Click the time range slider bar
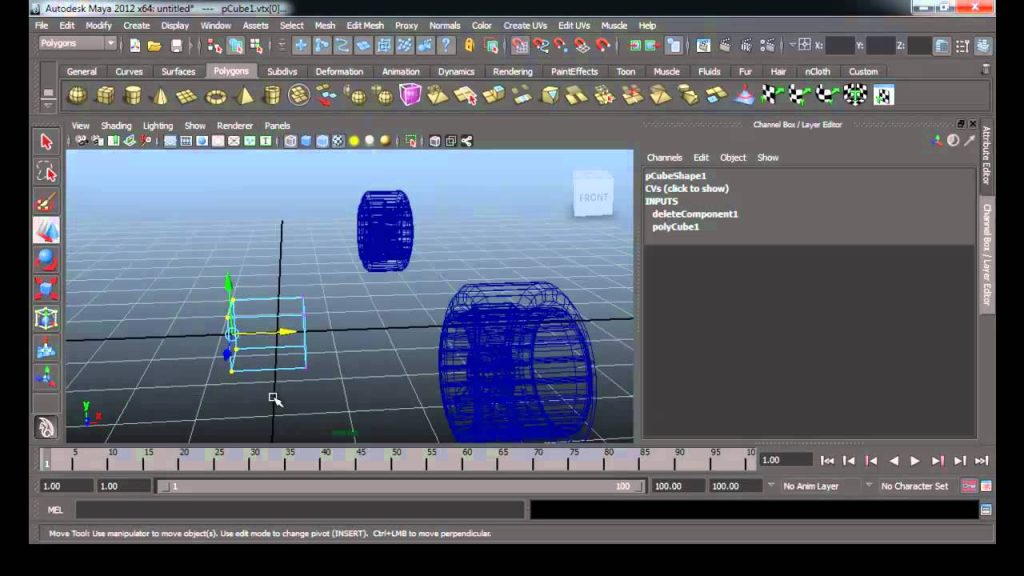Viewport: 1024px width, 576px height. click(400, 486)
